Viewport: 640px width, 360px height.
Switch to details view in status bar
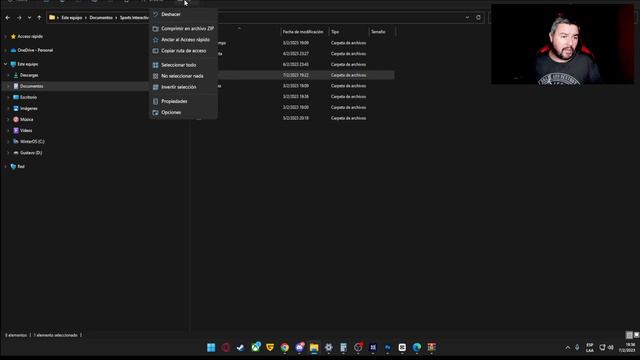(629, 335)
